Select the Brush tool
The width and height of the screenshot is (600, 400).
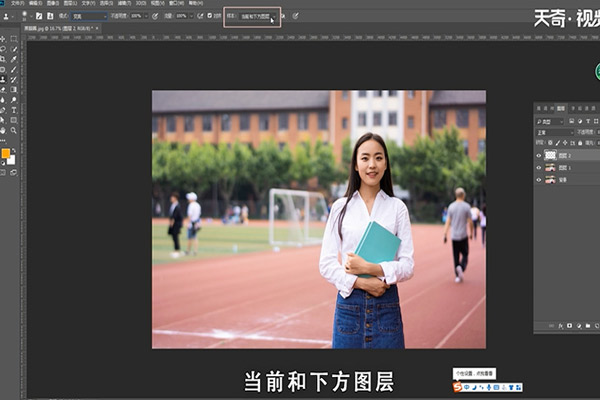(14, 69)
